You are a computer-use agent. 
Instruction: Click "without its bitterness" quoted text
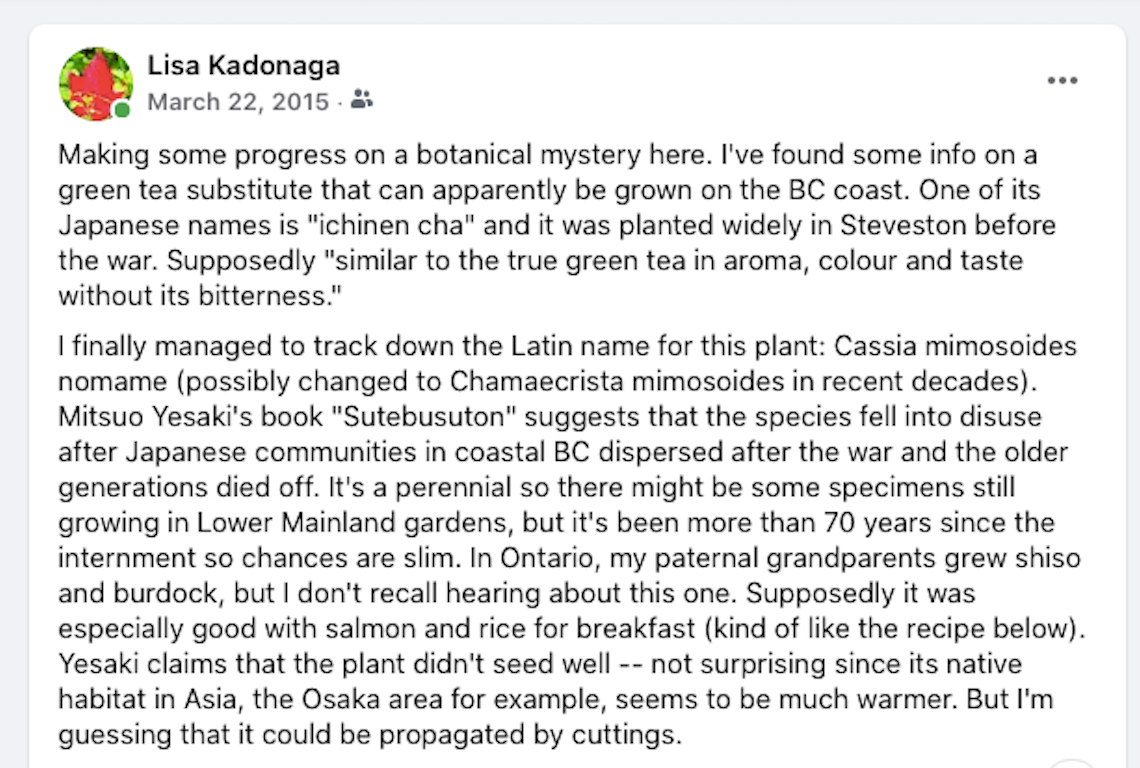(178, 296)
